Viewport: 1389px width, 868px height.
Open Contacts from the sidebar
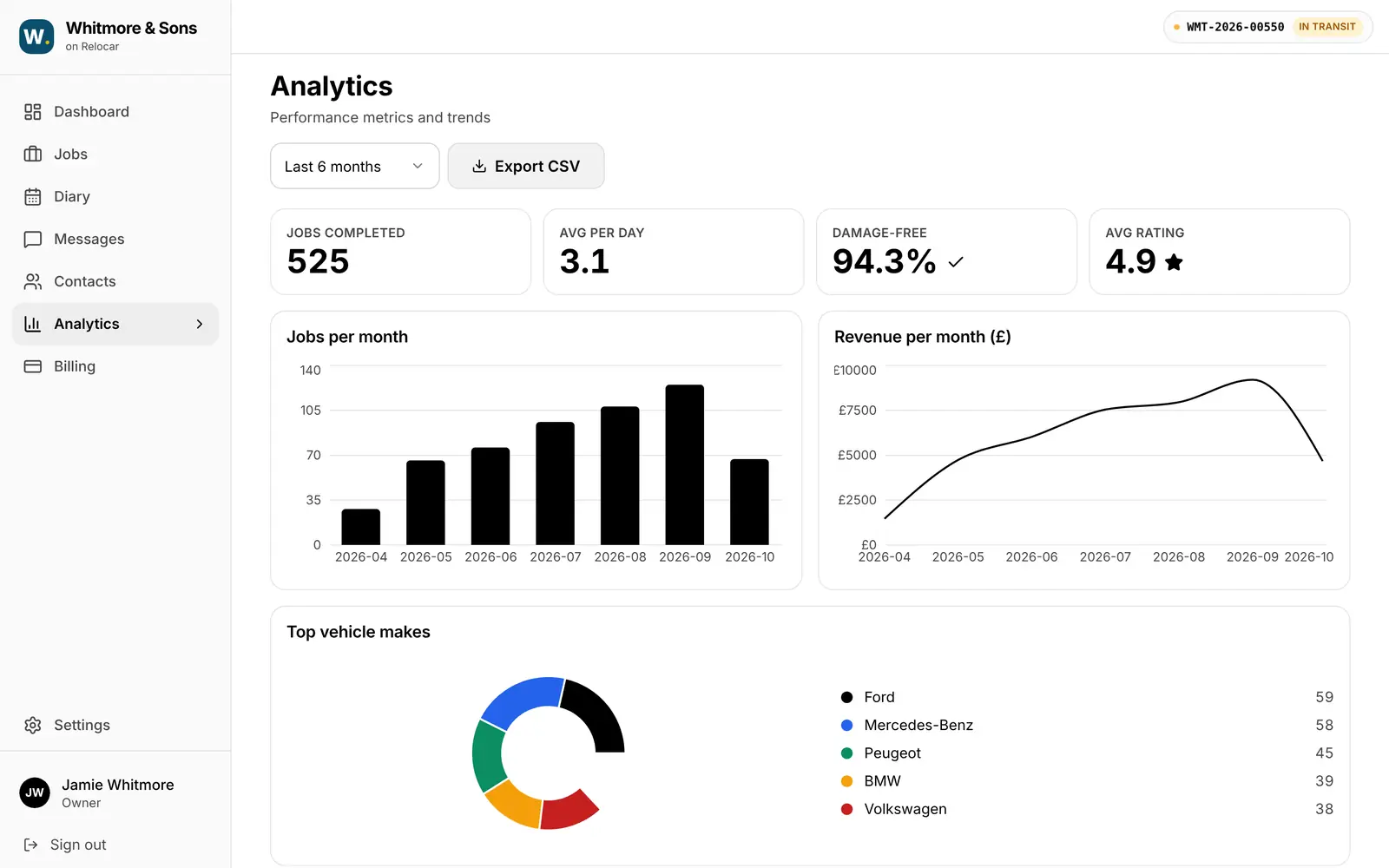115,282
